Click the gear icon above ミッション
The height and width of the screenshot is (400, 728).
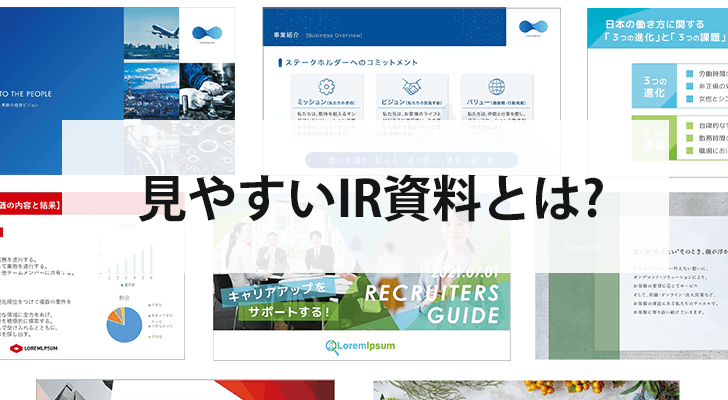point(326,87)
